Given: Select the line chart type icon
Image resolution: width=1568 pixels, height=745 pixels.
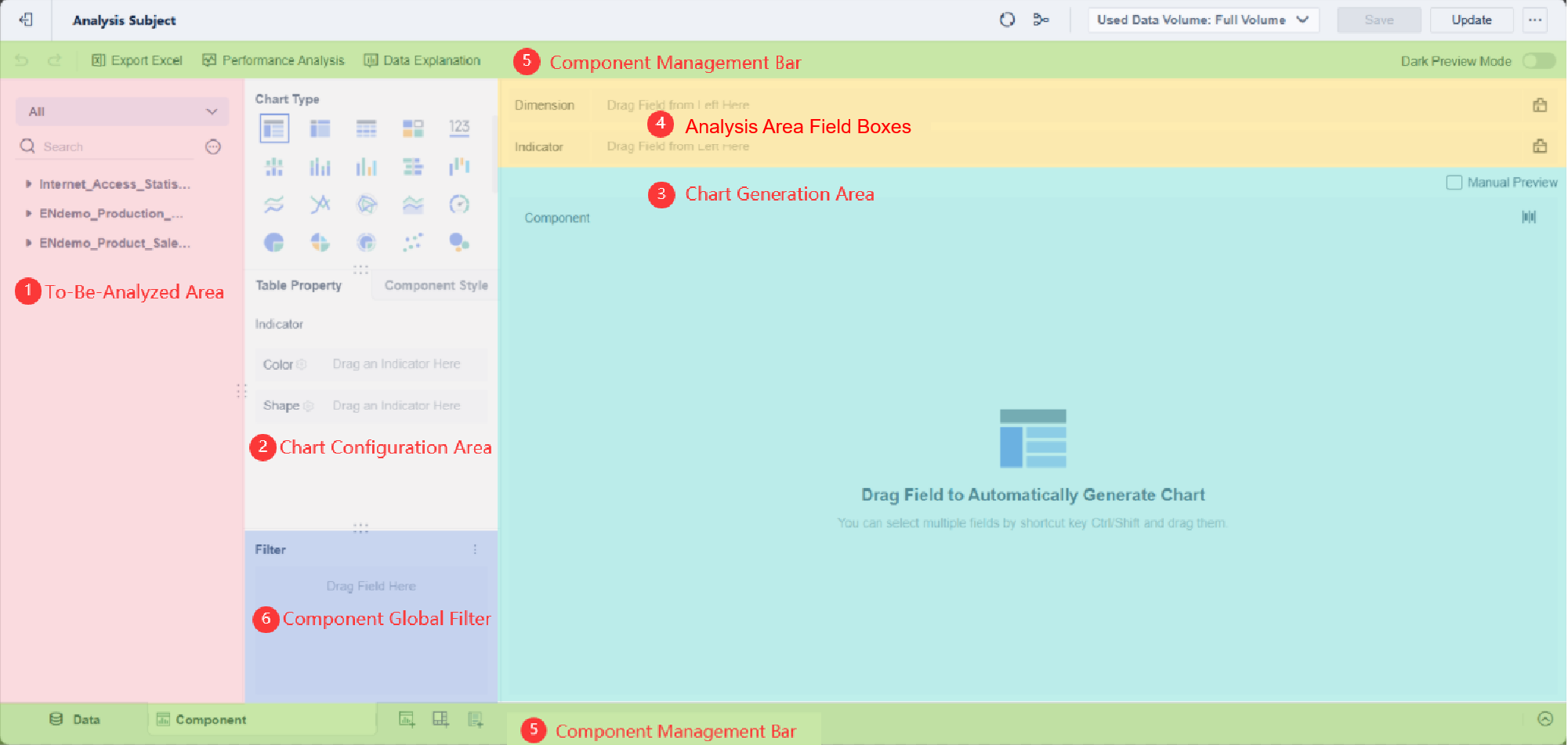Looking at the screenshot, I should pos(273,204).
